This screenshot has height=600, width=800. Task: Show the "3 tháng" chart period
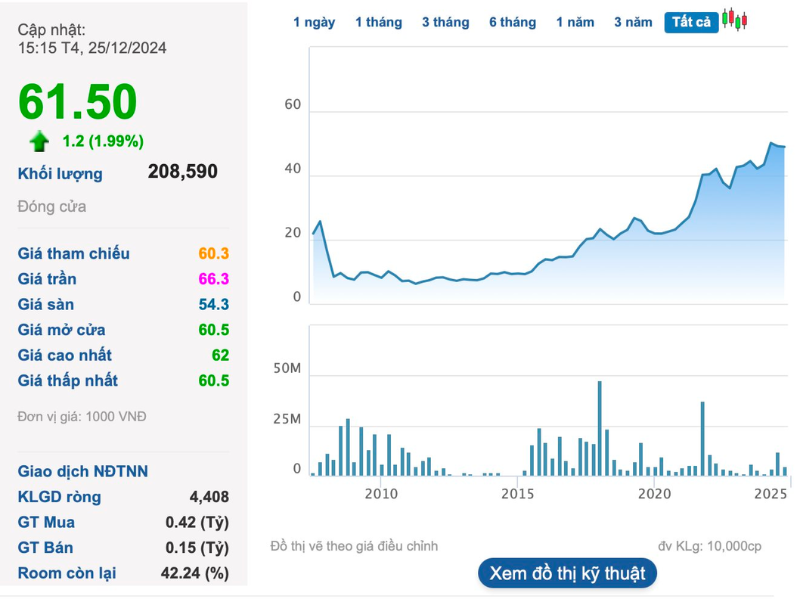(445, 22)
